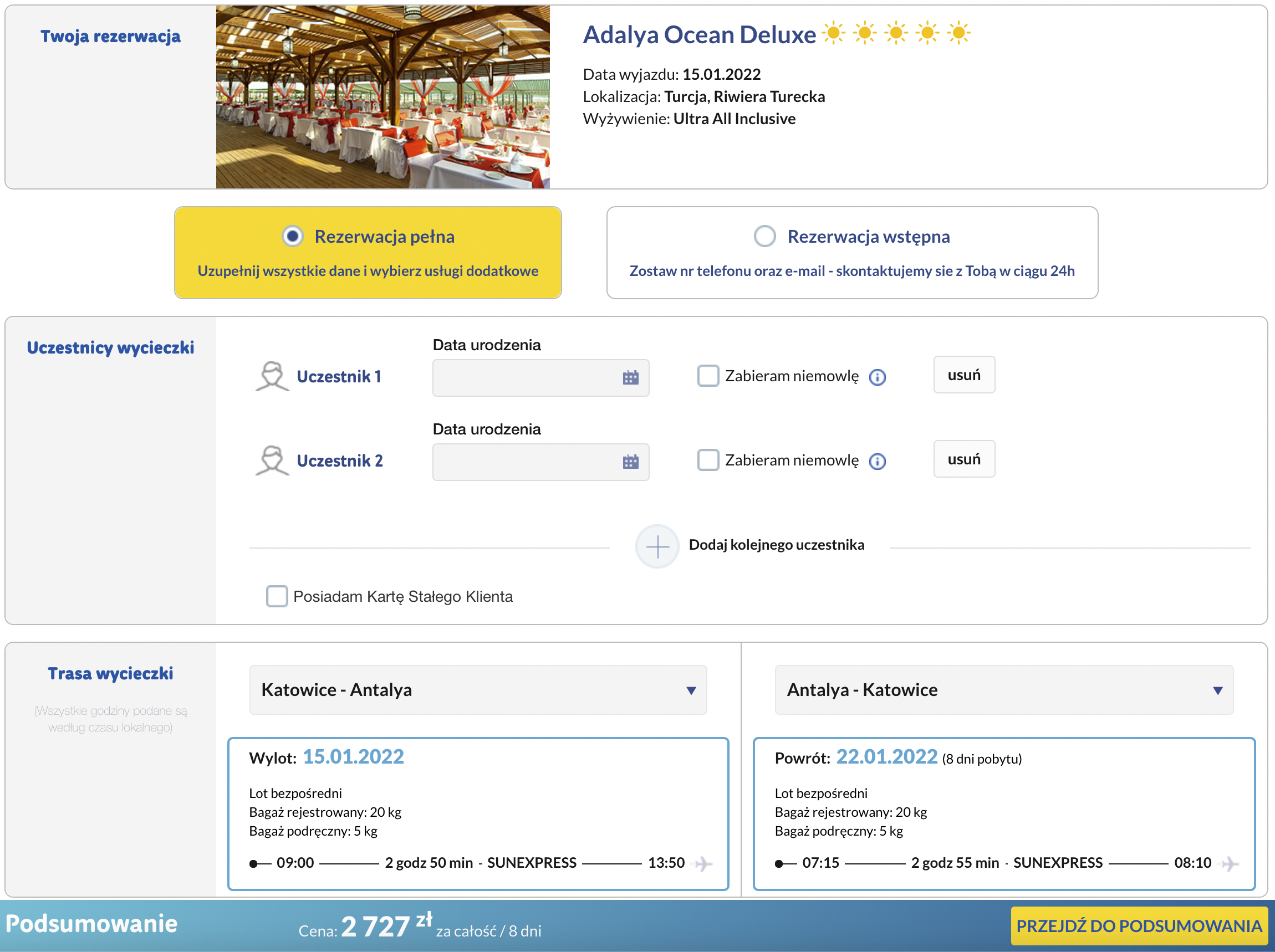Viewport: 1275px width, 952px height.
Task: Click Uczestnik 2 person avatar icon
Action: click(272, 461)
